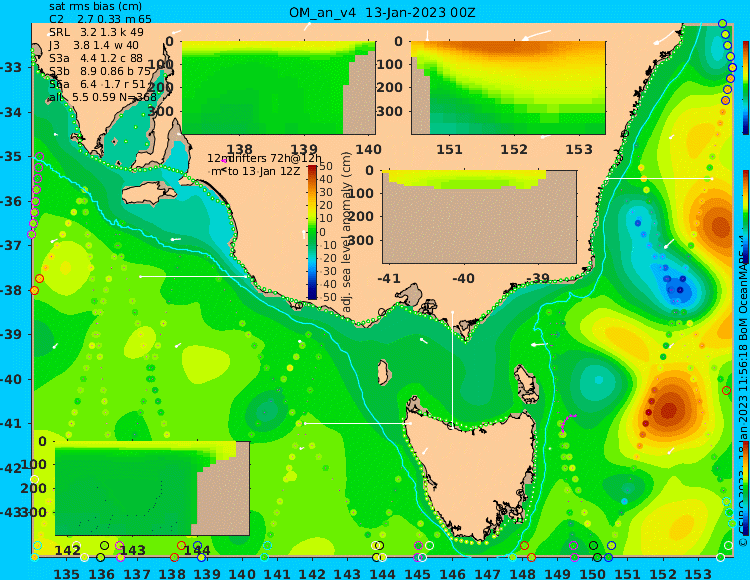The height and width of the screenshot is (580, 750).
Task: Select the 'to 13 Jan 12Z' legend text
Action: 263,171
